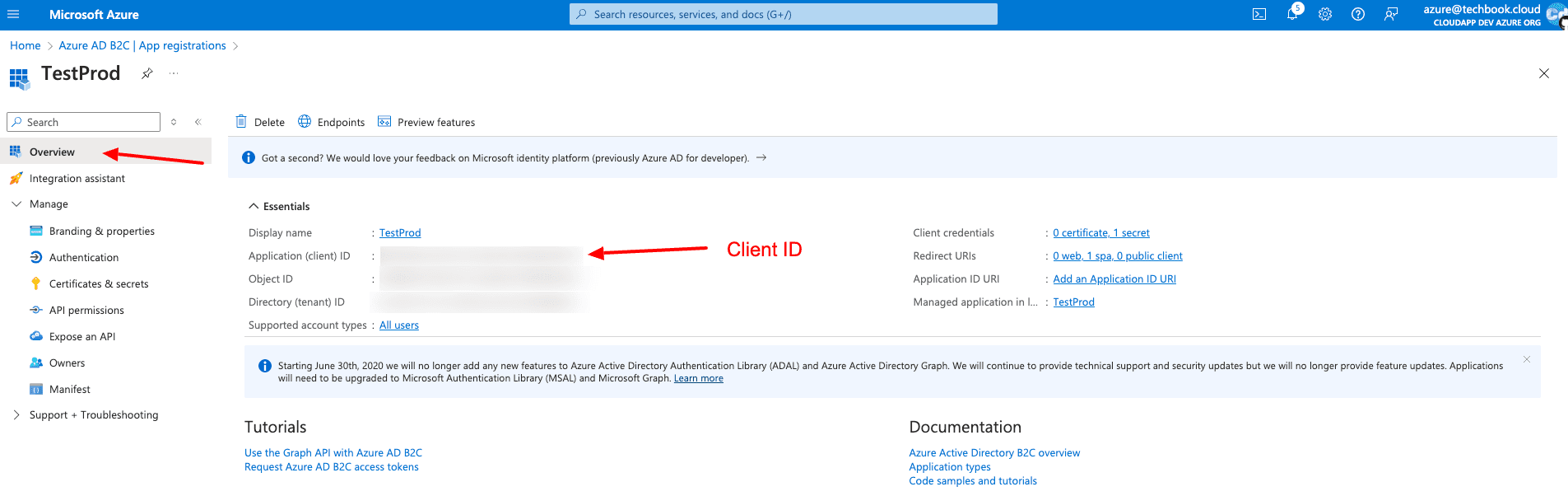The width and height of the screenshot is (1568, 496).
Task: Collapse the Essentials section
Action: (x=254, y=206)
